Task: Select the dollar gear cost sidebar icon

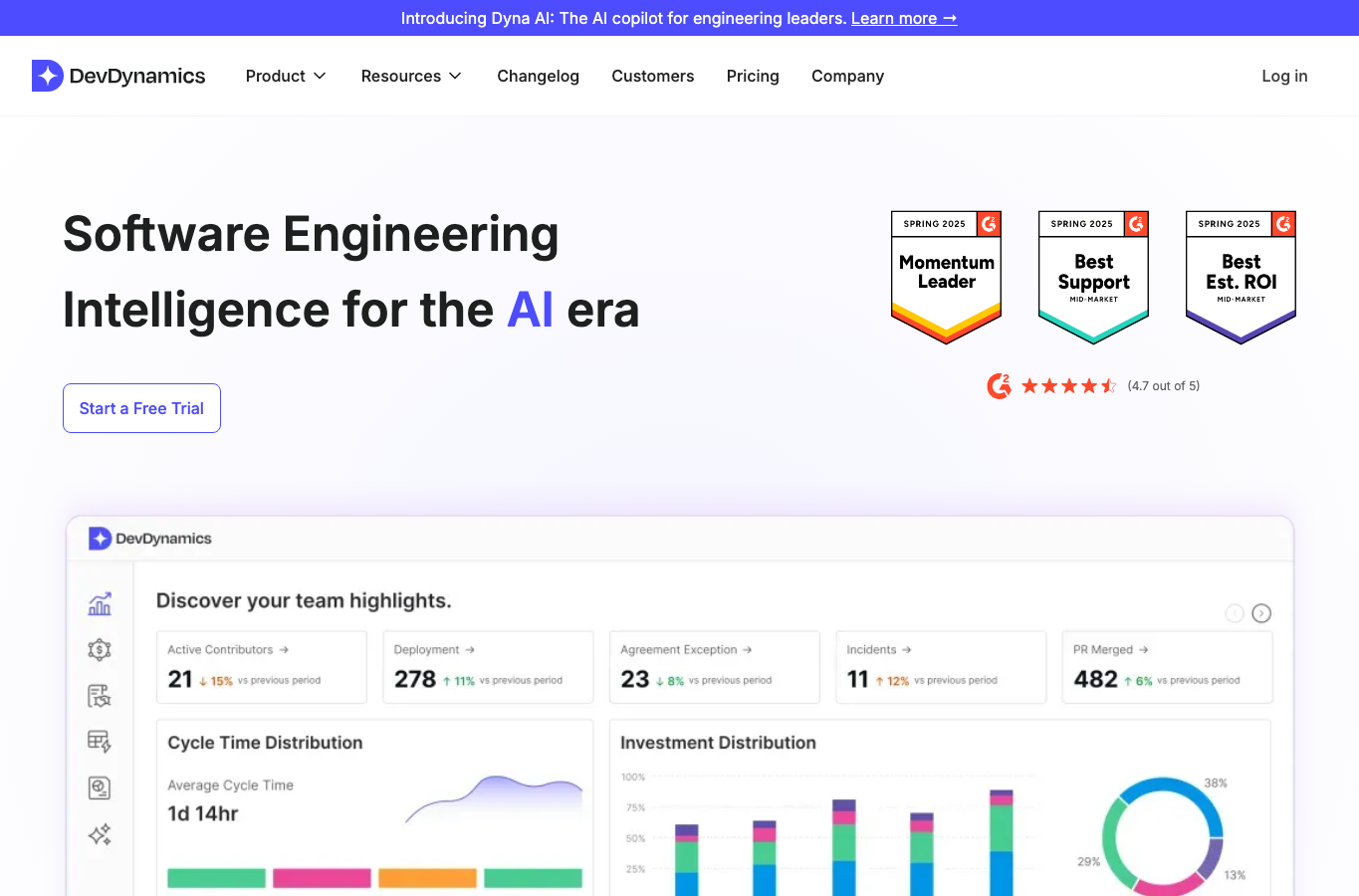Action: tap(100, 650)
